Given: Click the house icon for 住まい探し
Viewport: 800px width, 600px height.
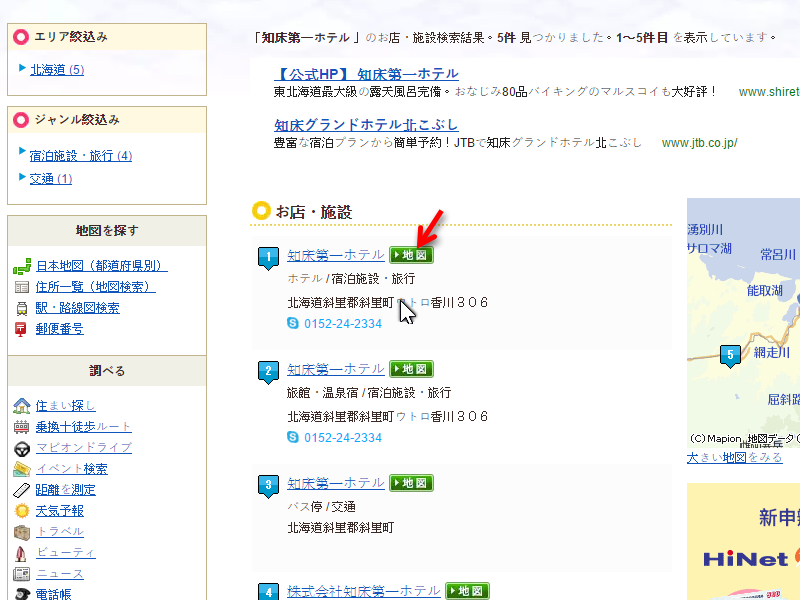Looking at the screenshot, I should 21,406.
